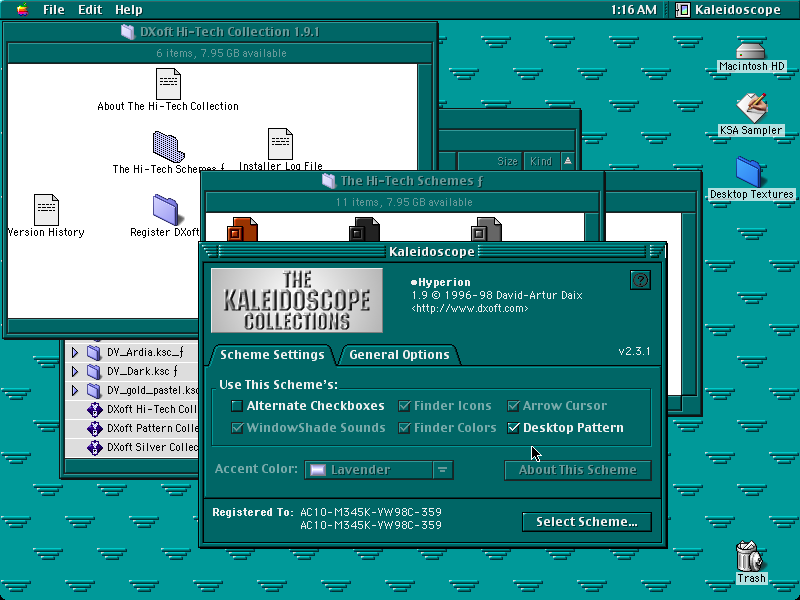Screen dimensions: 800x600
Task: Click the clock showing 1:16 AM
Action: tap(634, 10)
